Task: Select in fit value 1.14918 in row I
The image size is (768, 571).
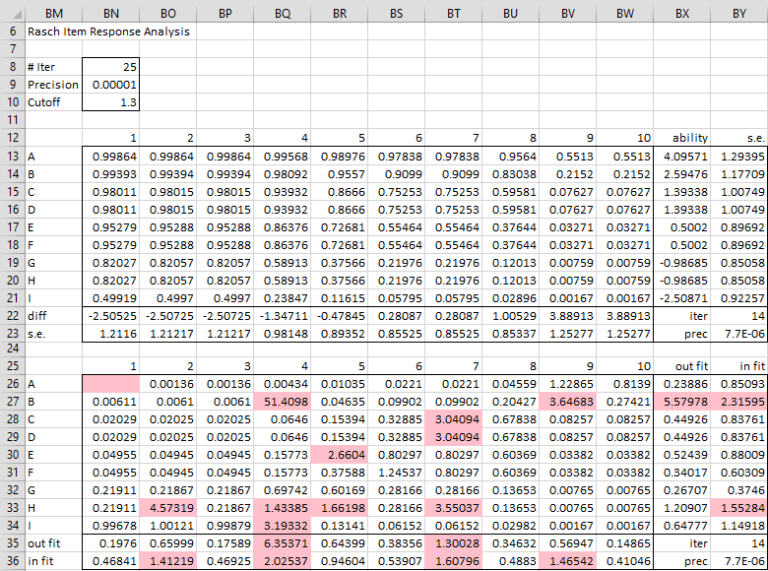Action: (739, 525)
